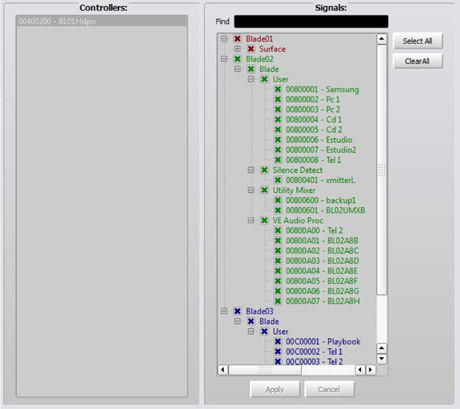Toggle the red X checkbox beside Blade01
The image size is (460, 409).
(237, 39)
